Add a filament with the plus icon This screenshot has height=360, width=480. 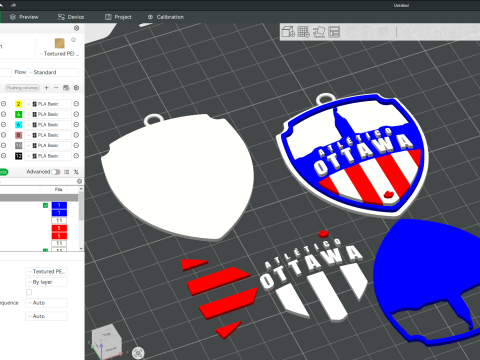pos(46,88)
